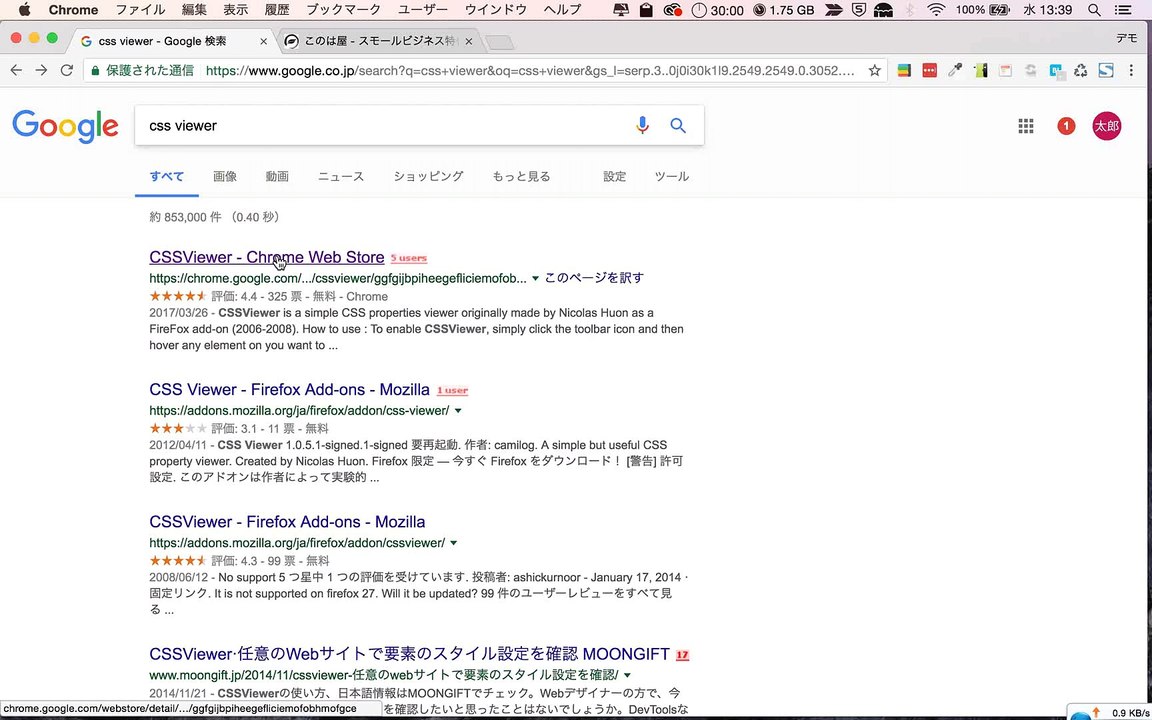1152x720 pixels.
Task: Click the 5 users badge
Action: coord(408,258)
